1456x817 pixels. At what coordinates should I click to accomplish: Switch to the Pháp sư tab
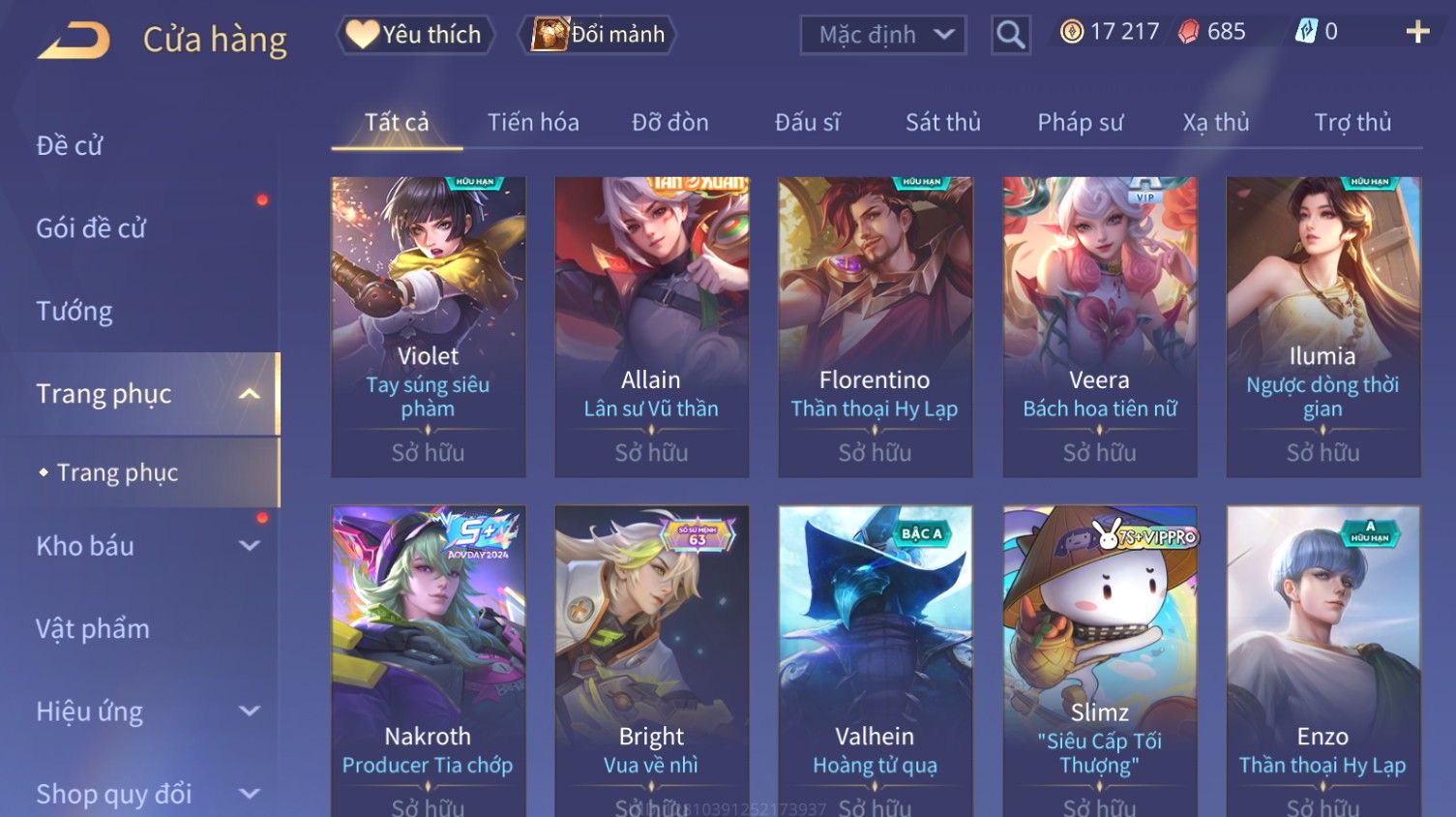(1081, 122)
